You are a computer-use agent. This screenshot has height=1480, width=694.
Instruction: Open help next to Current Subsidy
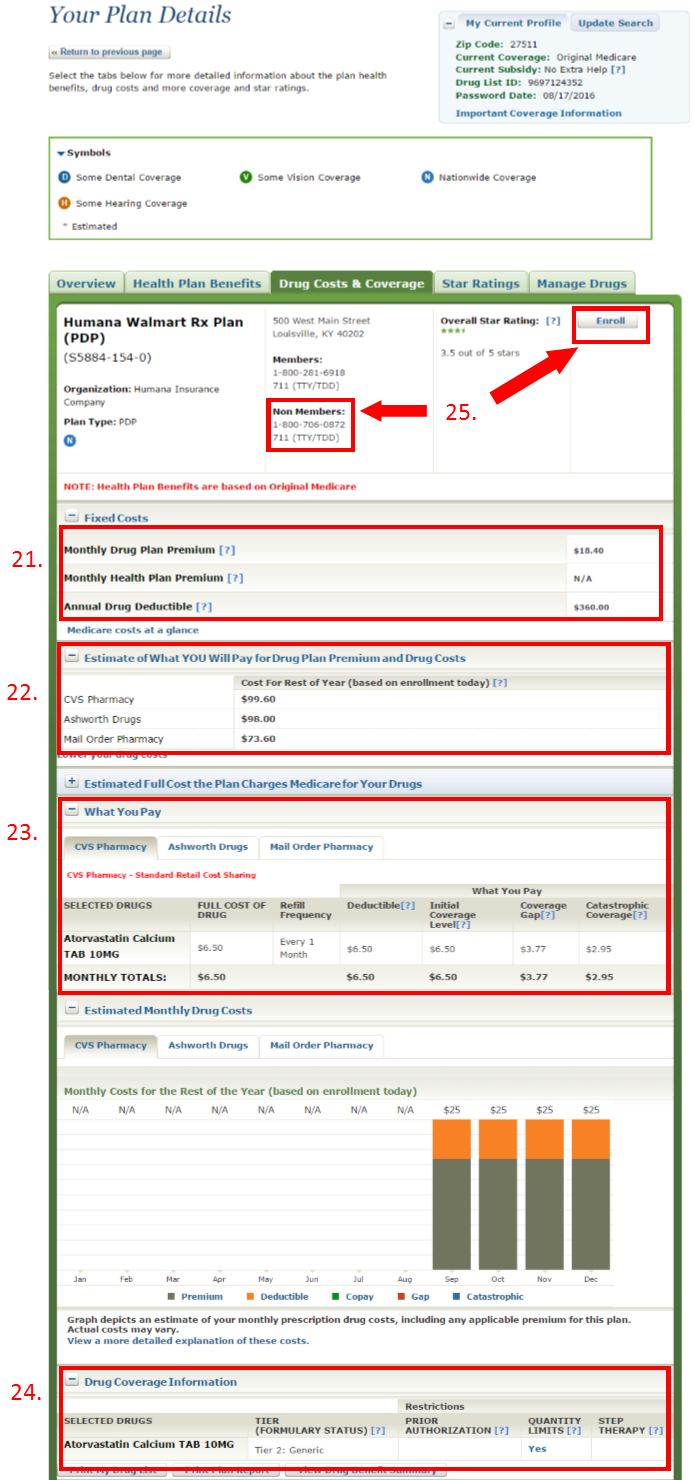[x=618, y=70]
